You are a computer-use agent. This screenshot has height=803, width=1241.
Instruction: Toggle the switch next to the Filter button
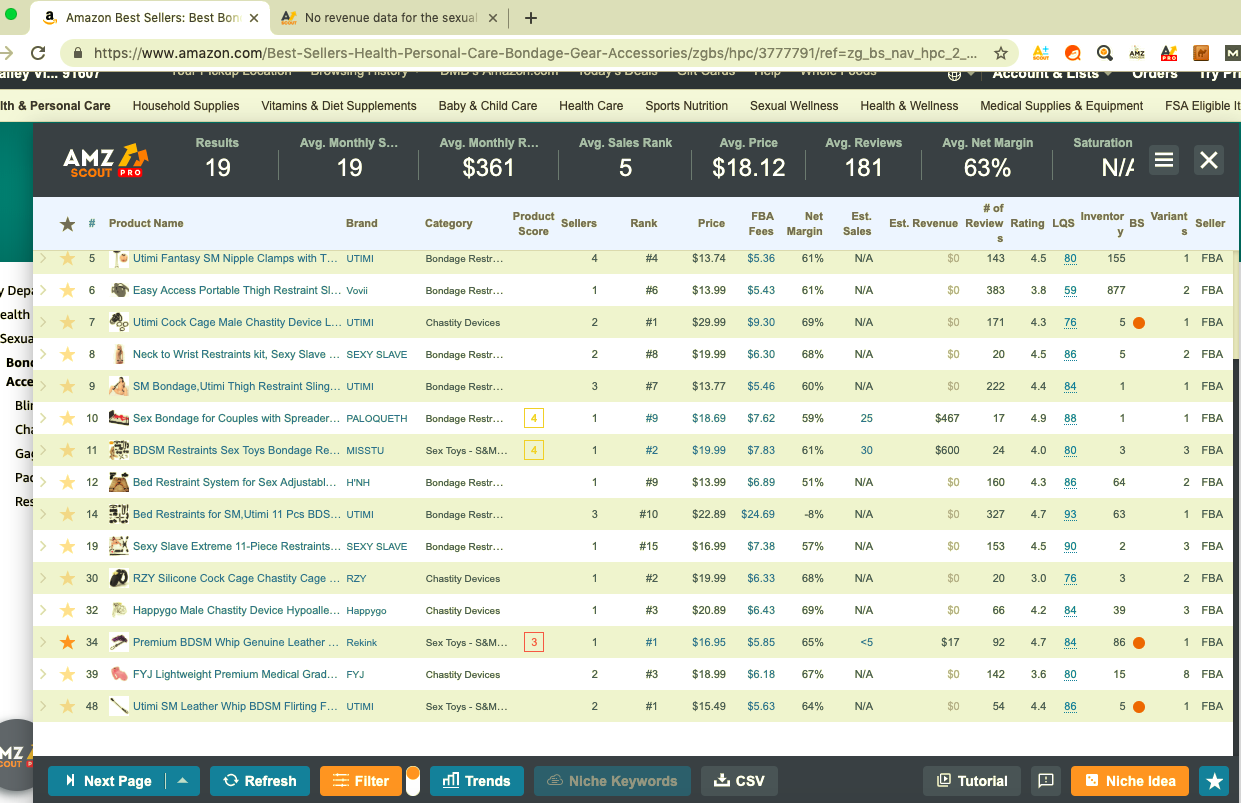tap(413, 781)
